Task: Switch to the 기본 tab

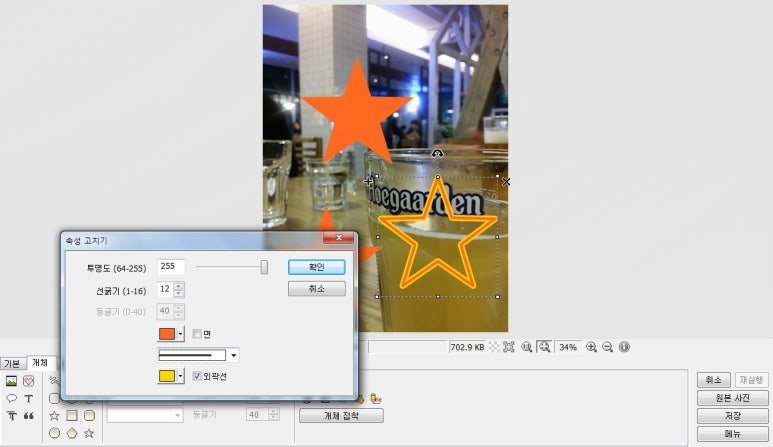Action: pos(12,364)
